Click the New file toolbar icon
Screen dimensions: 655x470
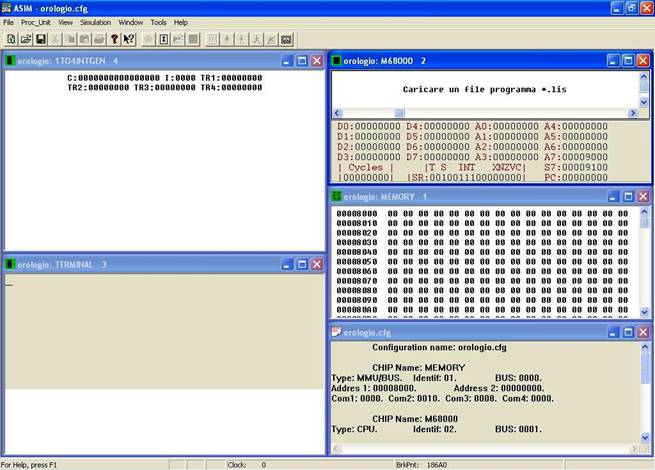[11, 39]
